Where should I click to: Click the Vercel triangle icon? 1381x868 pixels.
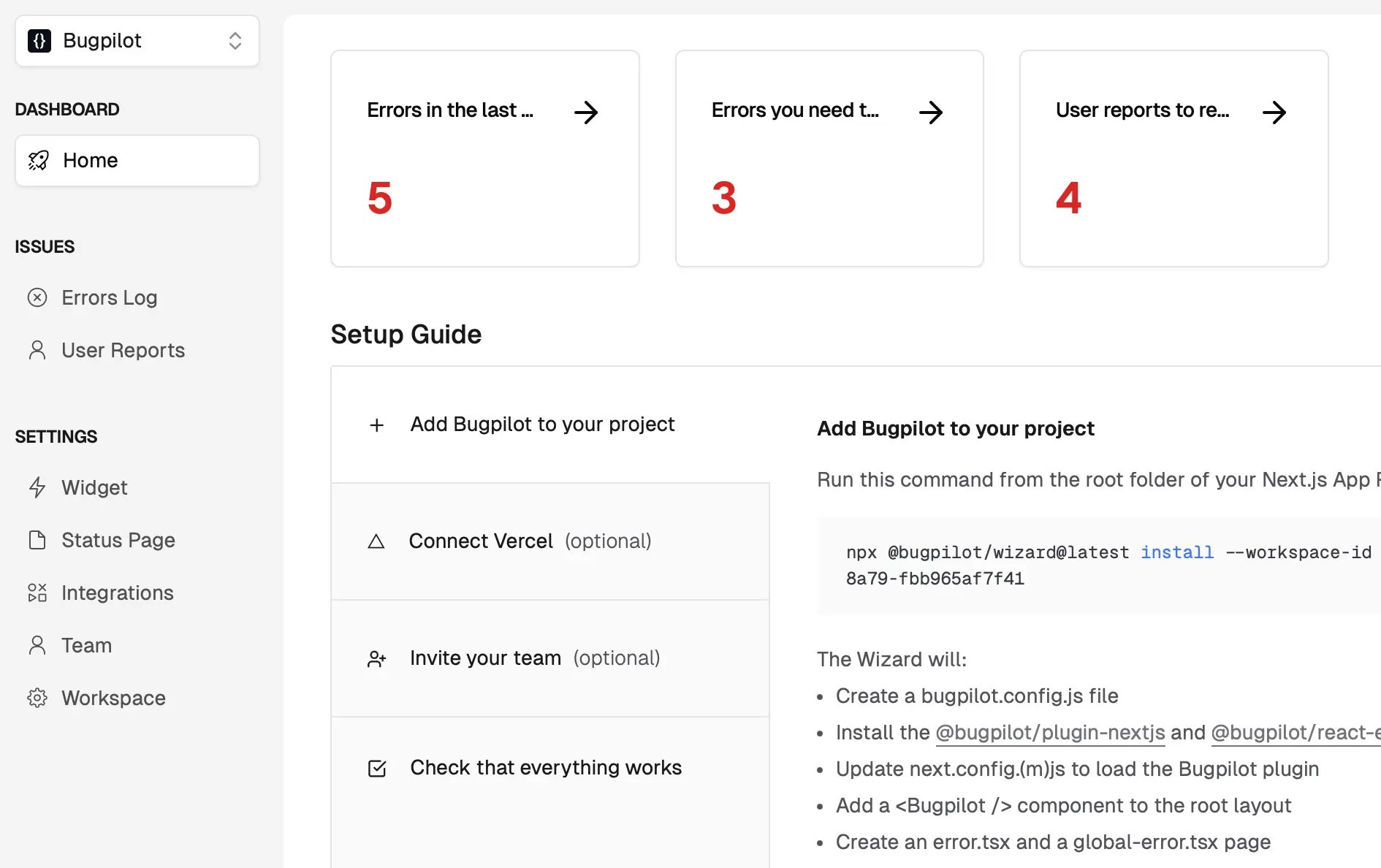pos(376,541)
